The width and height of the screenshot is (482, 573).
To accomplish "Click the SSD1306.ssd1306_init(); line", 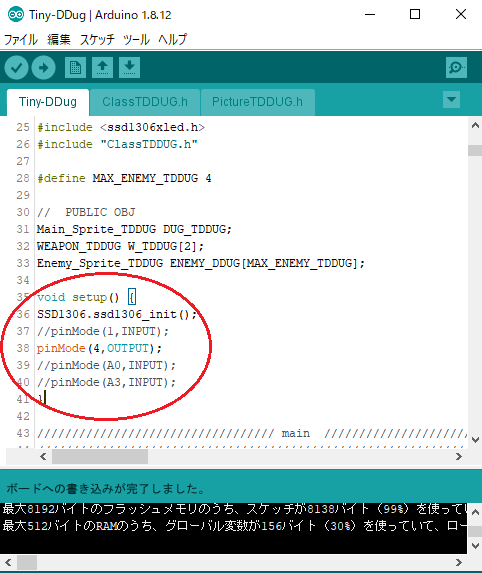I will tap(117, 314).
